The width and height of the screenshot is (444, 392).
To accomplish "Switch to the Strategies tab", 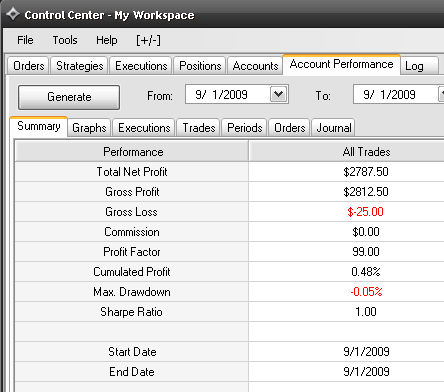I will point(79,66).
